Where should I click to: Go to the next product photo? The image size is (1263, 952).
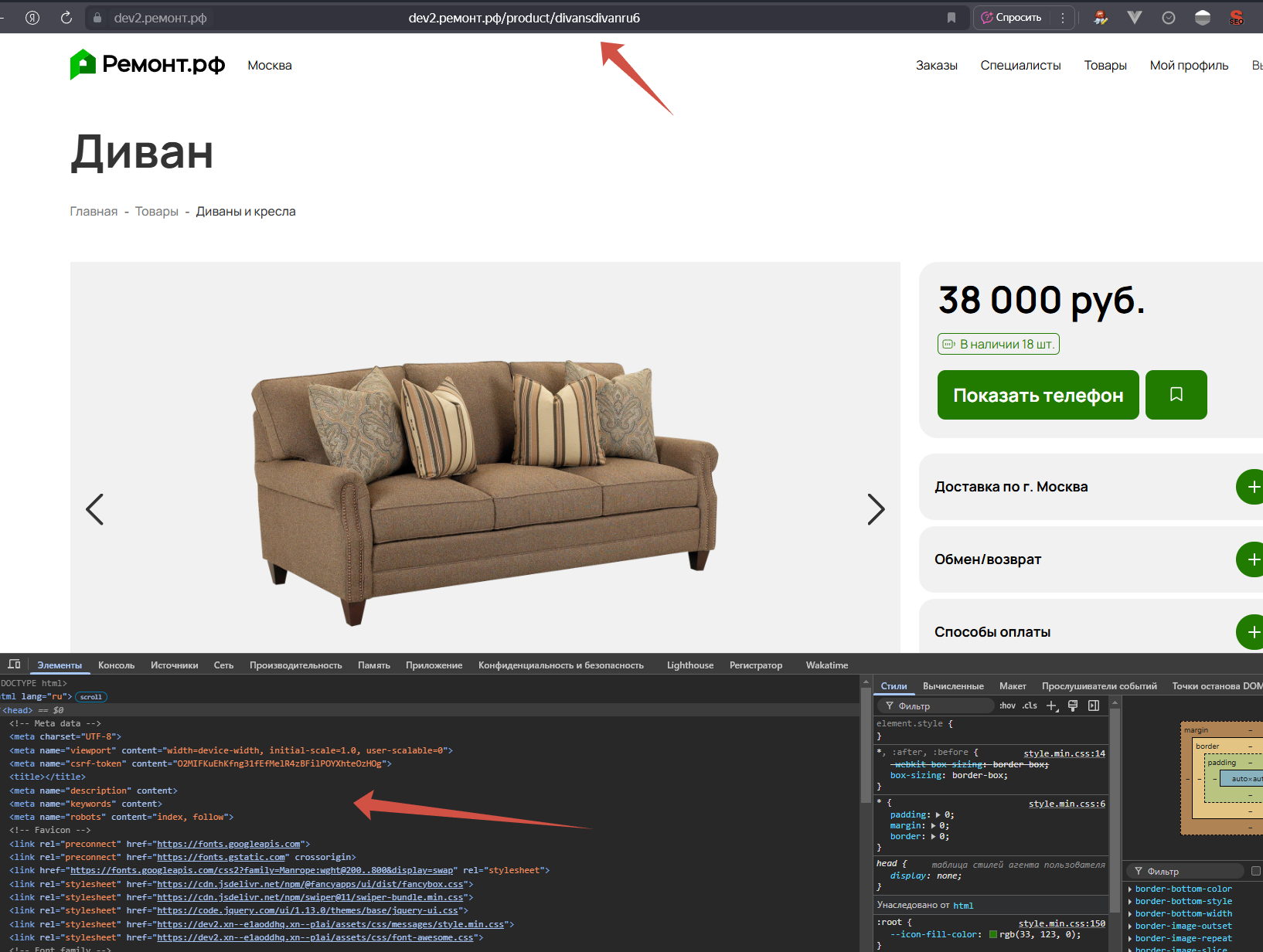click(x=875, y=509)
